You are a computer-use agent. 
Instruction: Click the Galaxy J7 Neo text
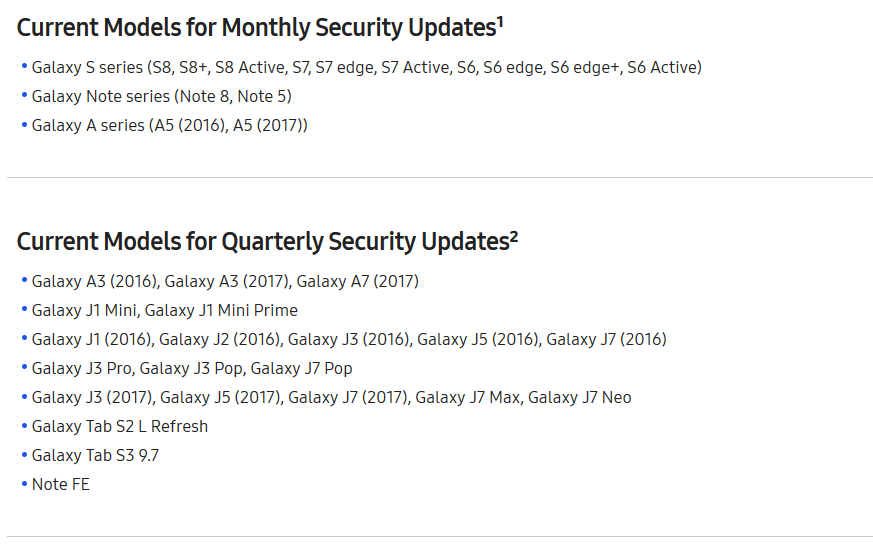coord(580,397)
